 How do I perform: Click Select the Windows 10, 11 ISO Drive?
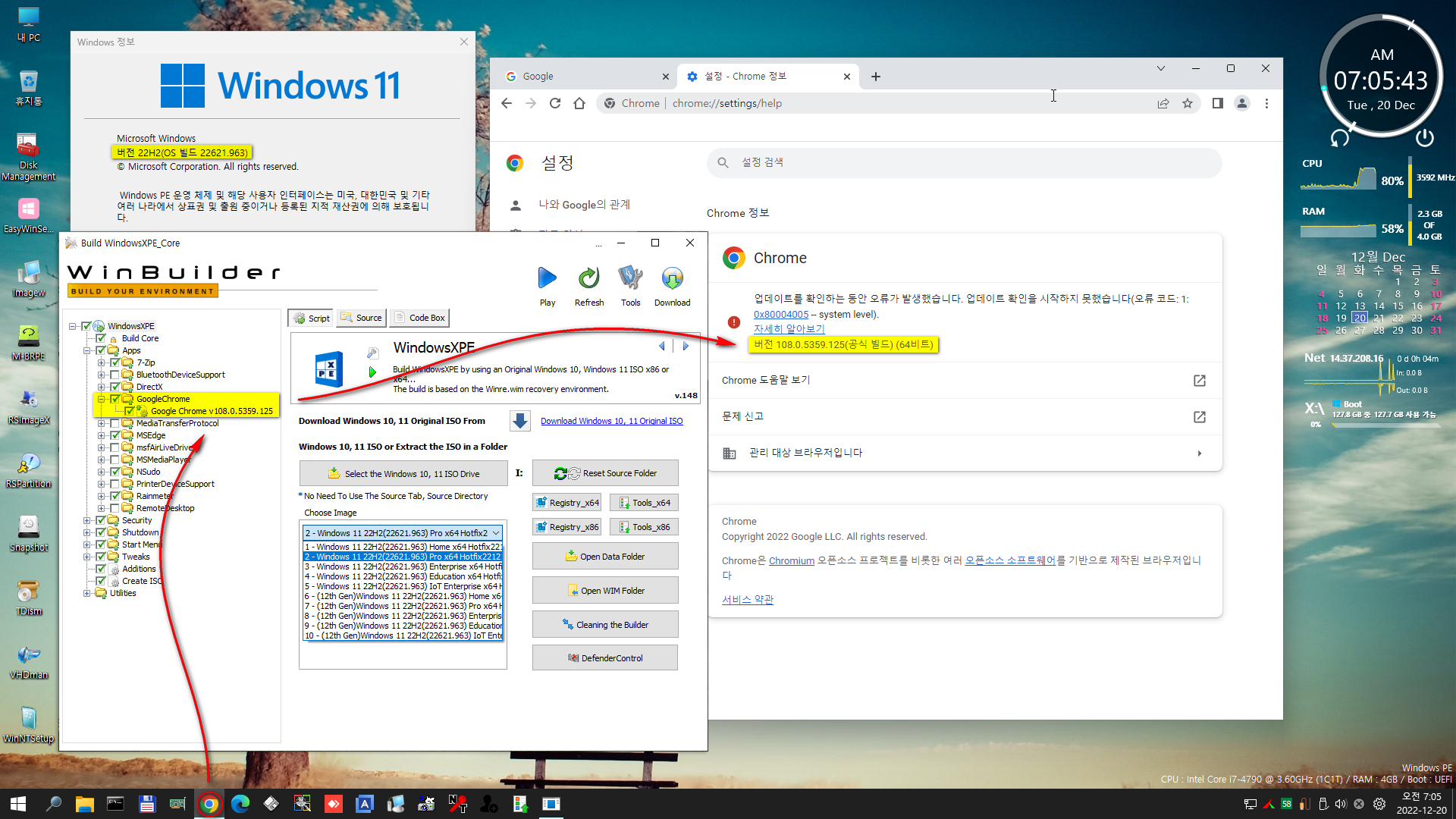403,473
